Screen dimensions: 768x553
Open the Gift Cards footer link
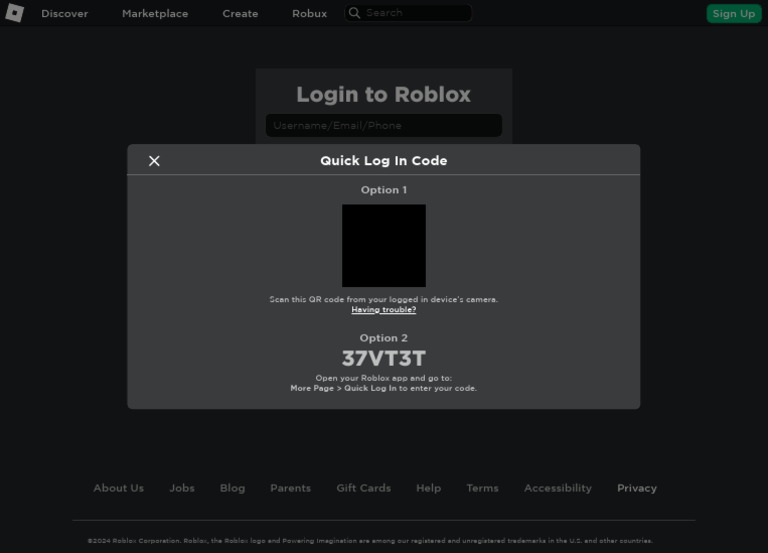(363, 488)
